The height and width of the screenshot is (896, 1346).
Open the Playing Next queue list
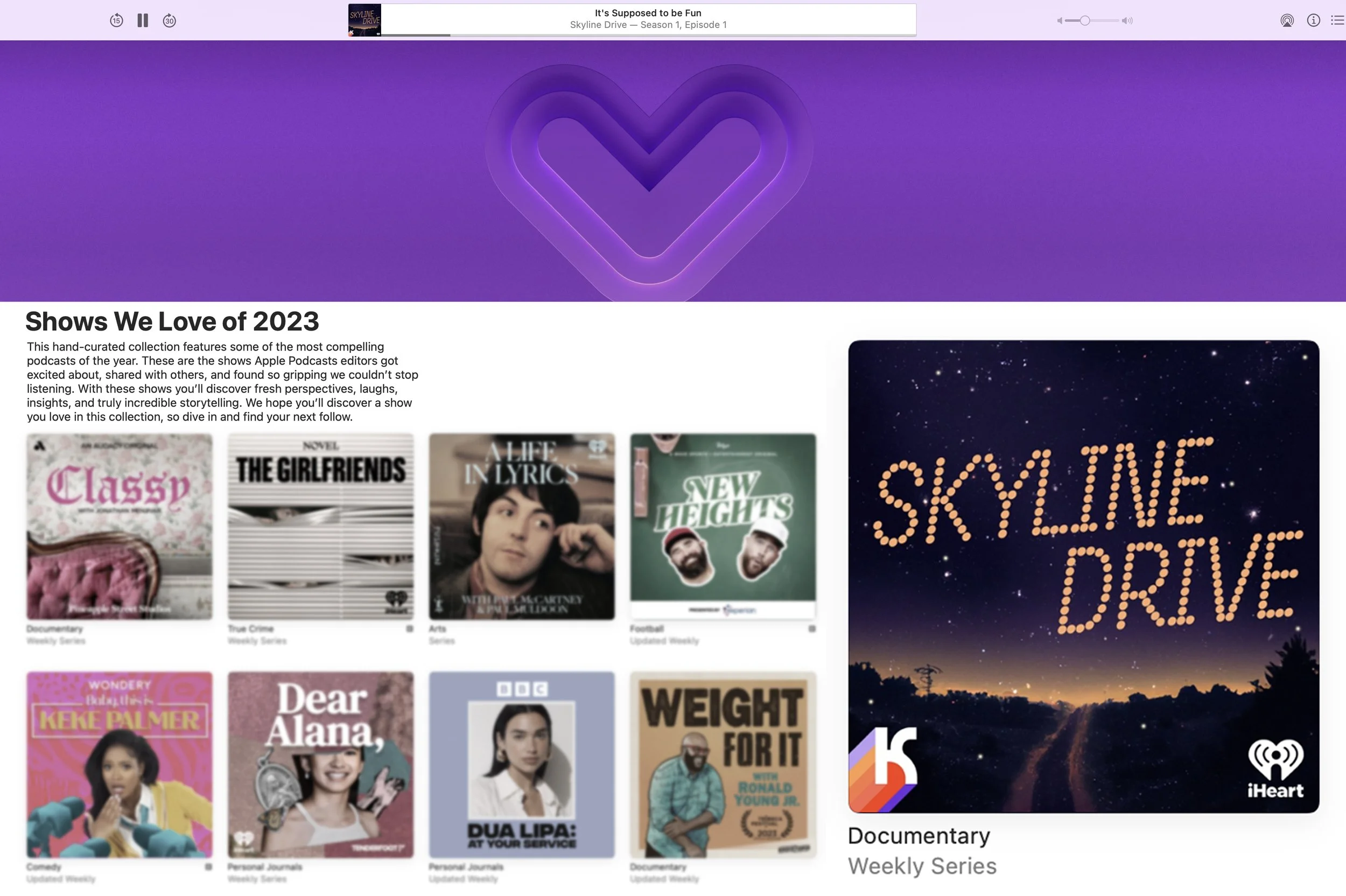point(1337,20)
